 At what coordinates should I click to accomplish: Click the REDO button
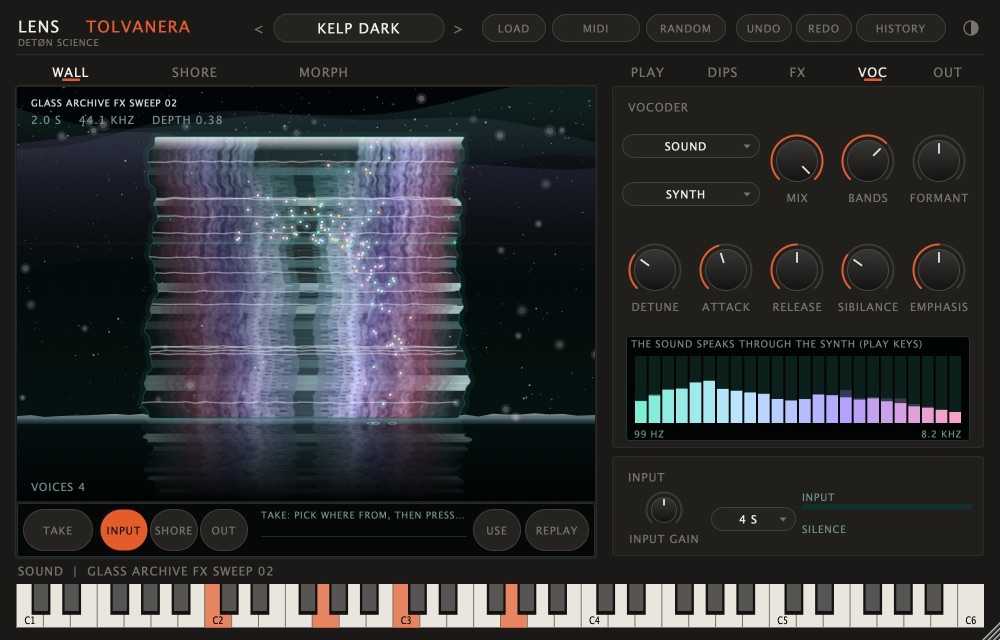click(823, 28)
